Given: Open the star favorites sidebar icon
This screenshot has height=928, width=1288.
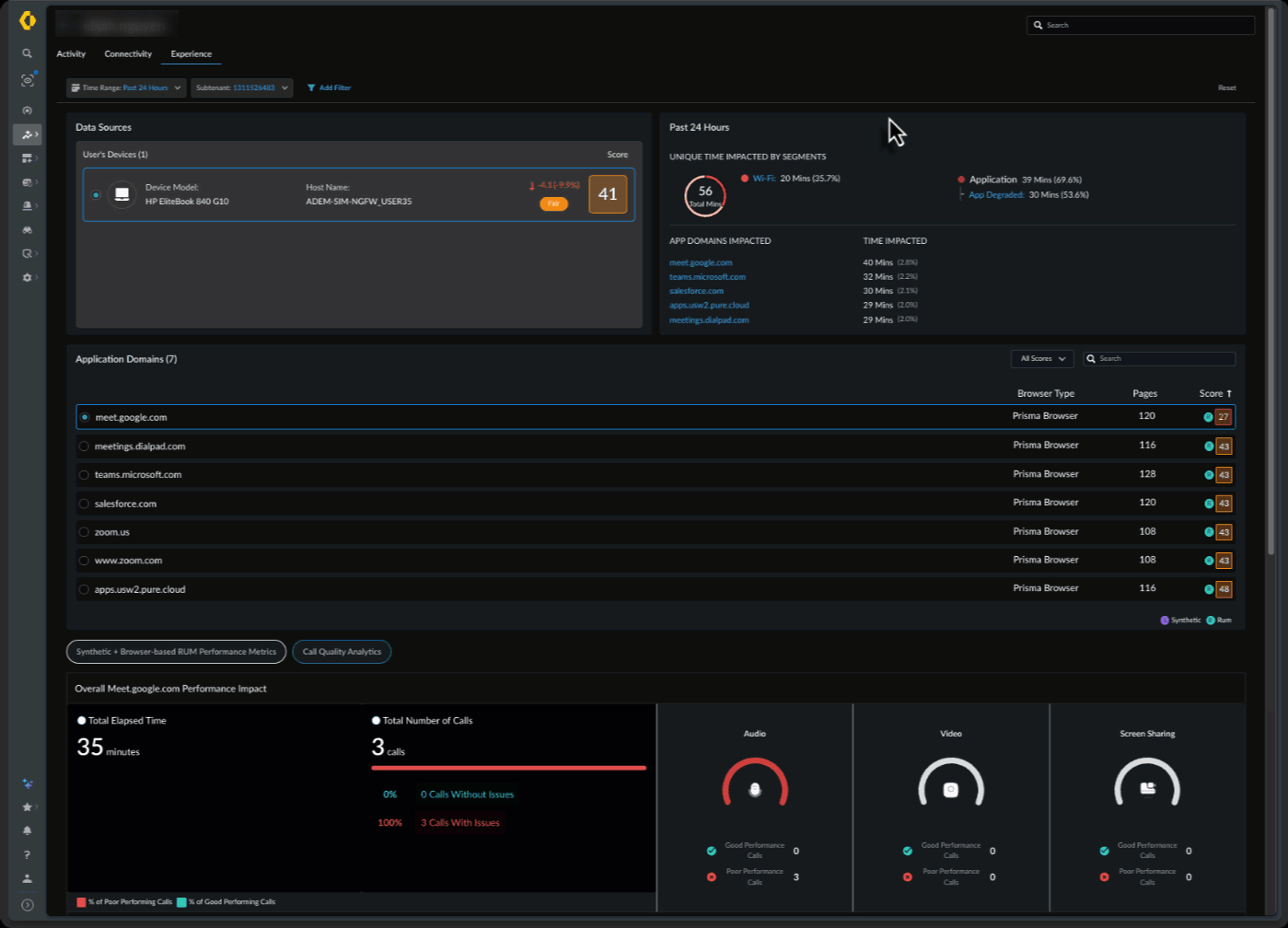Looking at the screenshot, I should pyautogui.click(x=27, y=807).
